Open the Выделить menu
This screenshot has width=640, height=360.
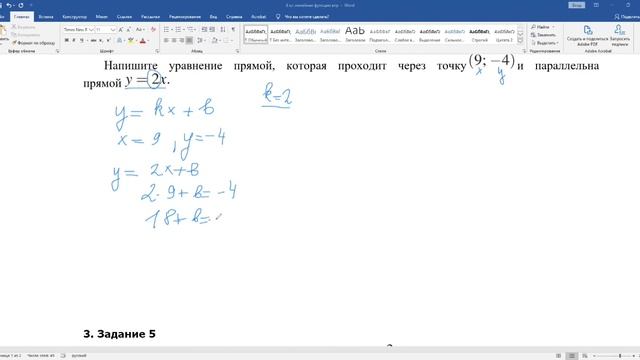tap(545, 43)
